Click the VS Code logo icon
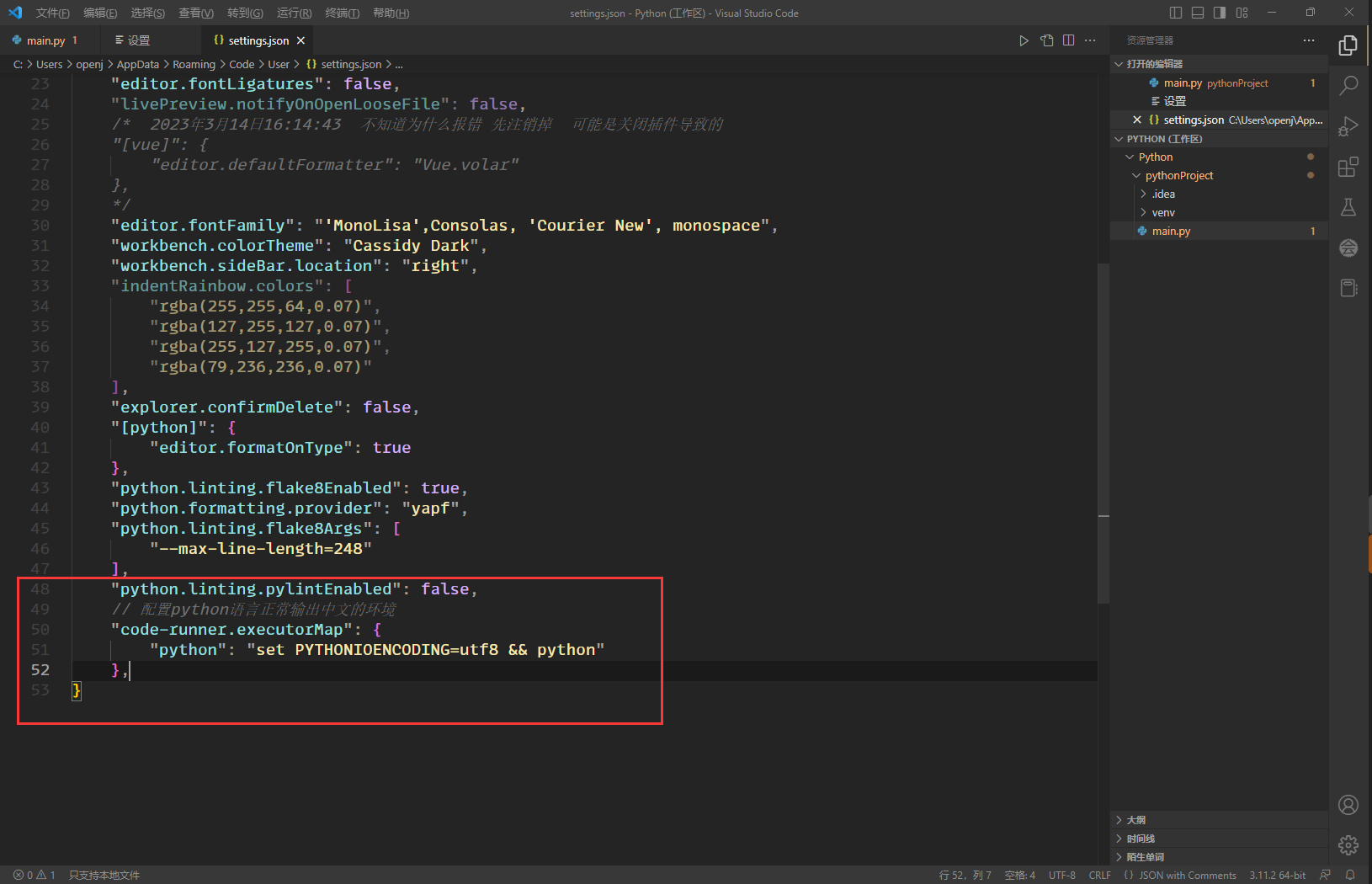Screen dimensions: 1372x884 pyautogui.click(x=14, y=13)
